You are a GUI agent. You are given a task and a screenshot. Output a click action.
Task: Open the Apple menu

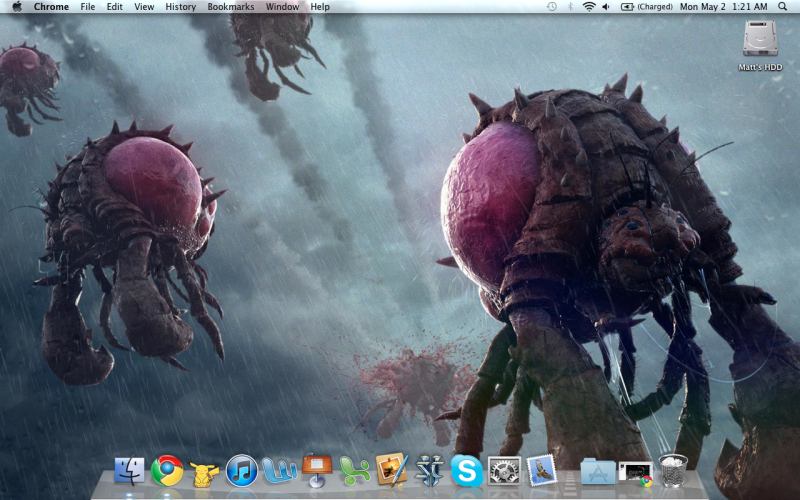coord(17,7)
